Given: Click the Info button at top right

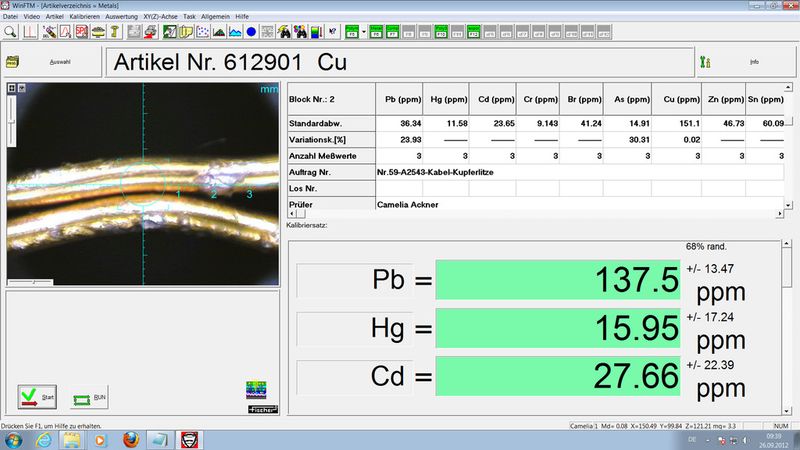Looking at the screenshot, I should 746,62.
